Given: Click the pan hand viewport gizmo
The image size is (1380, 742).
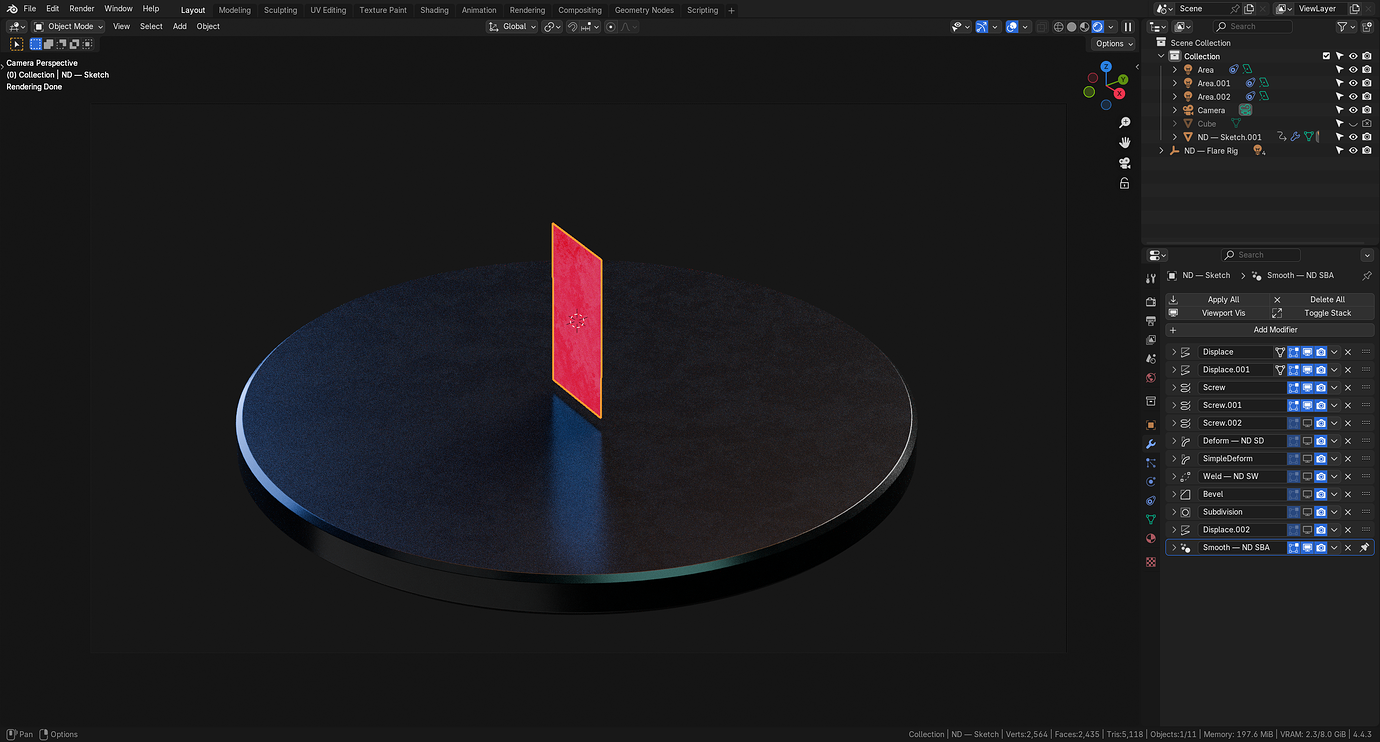Looking at the screenshot, I should pos(1124,142).
